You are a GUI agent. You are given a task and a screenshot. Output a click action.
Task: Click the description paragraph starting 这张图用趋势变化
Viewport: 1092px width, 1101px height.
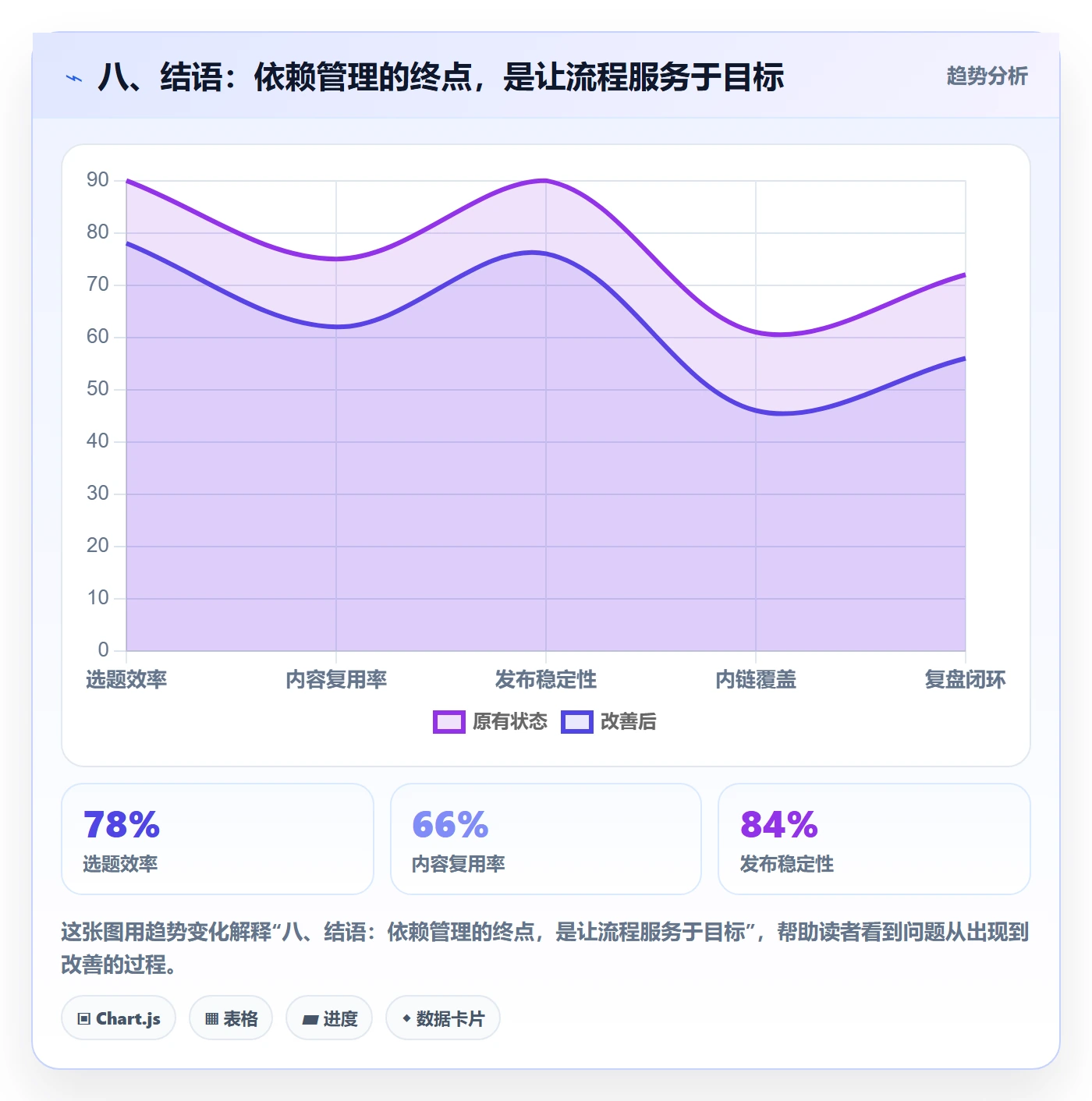coord(545,947)
